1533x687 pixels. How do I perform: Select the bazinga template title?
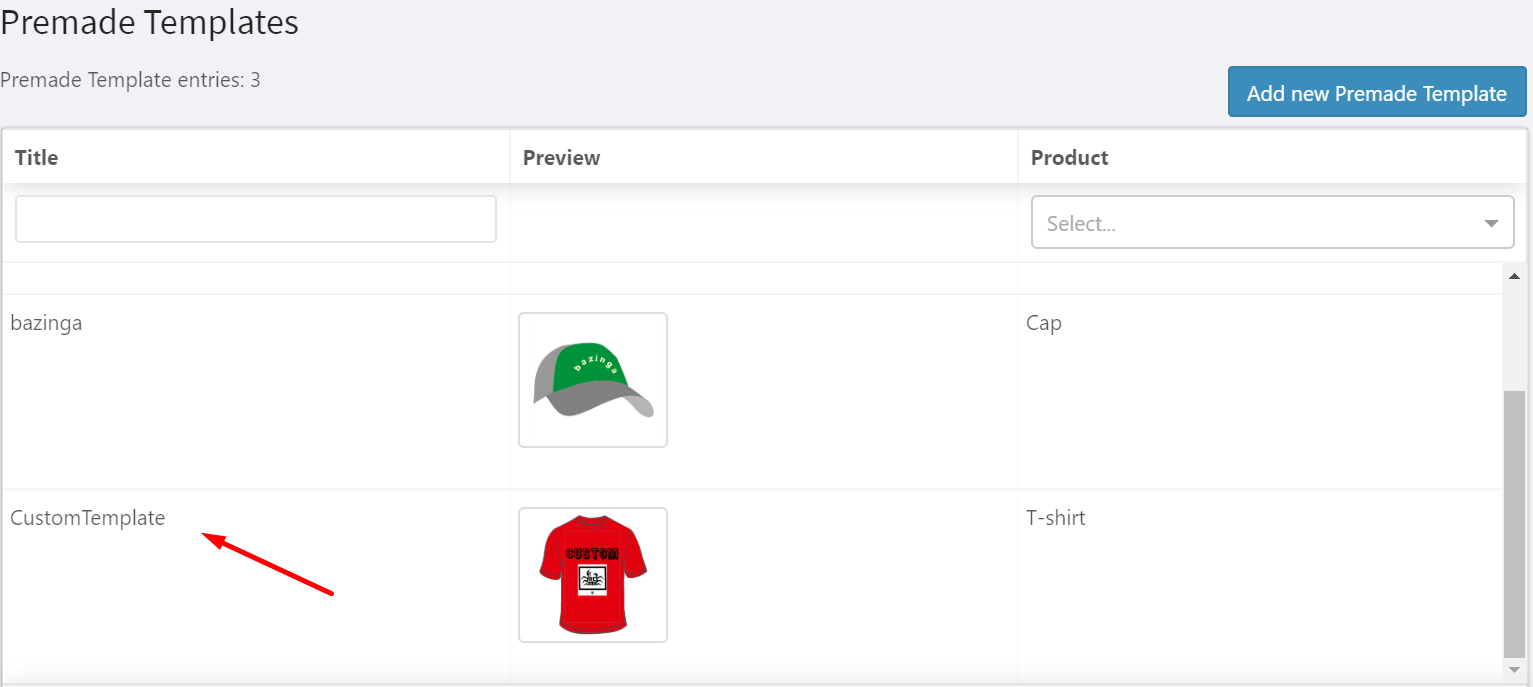(46, 323)
